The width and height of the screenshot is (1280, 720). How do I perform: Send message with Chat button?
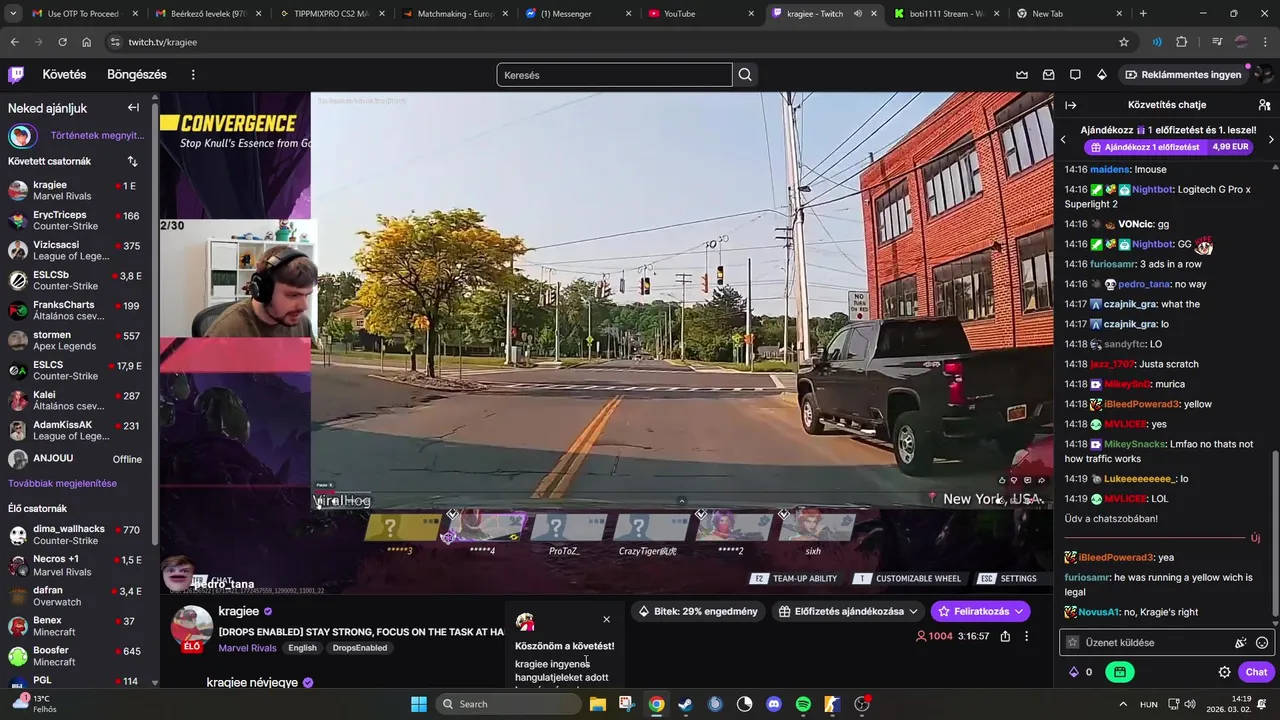1256,672
